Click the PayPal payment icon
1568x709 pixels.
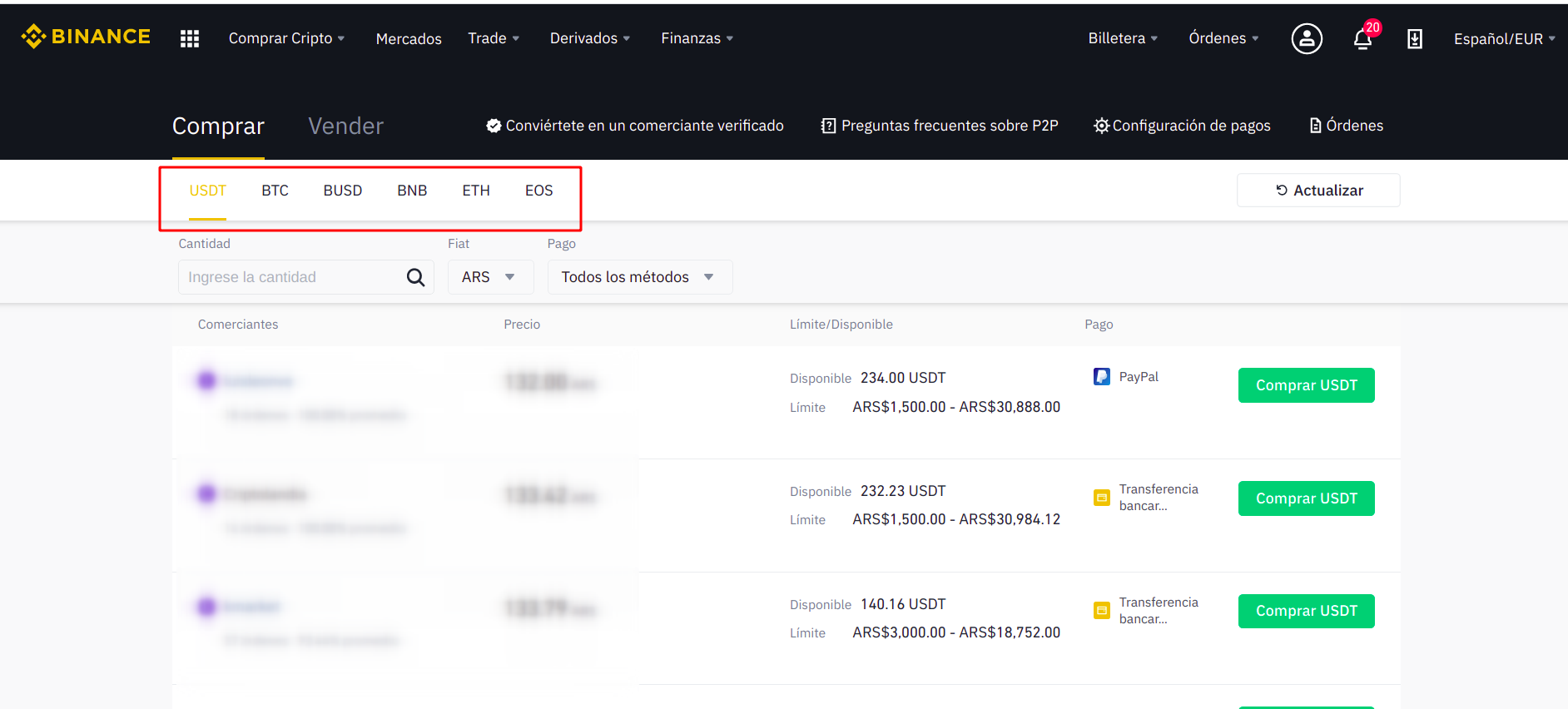1102,377
